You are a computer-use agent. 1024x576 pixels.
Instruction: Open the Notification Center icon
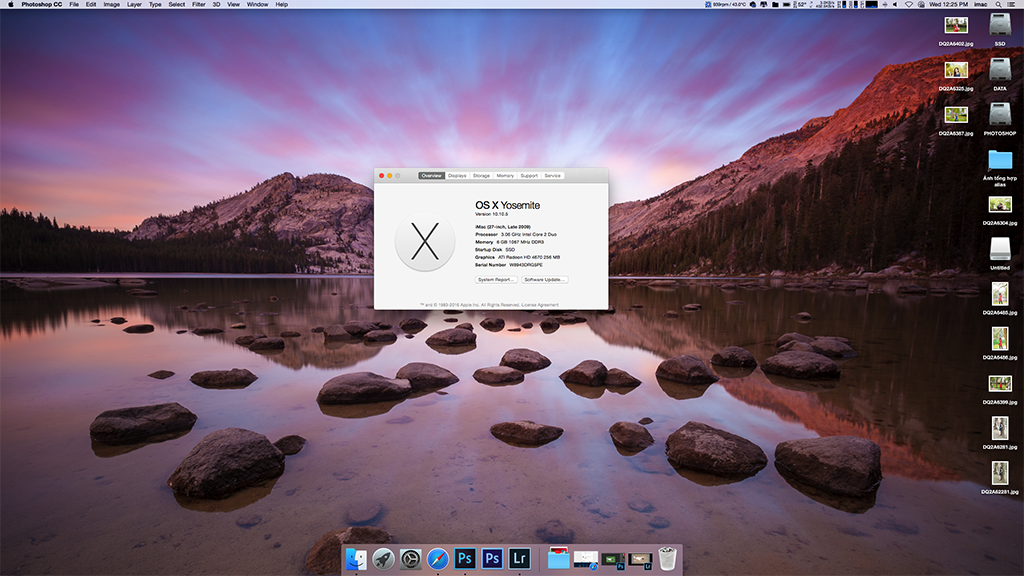point(1012,5)
